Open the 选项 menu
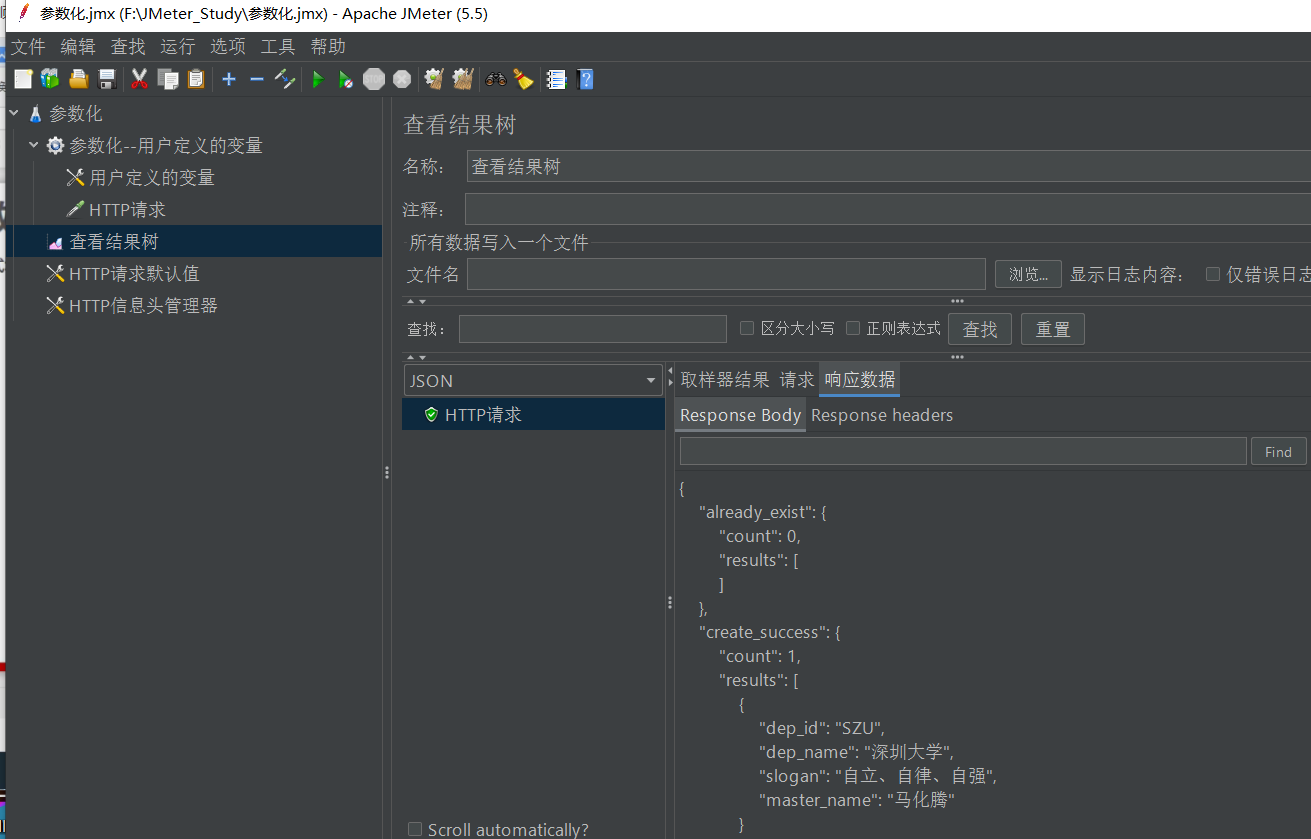The height and width of the screenshot is (839, 1311). coord(228,47)
